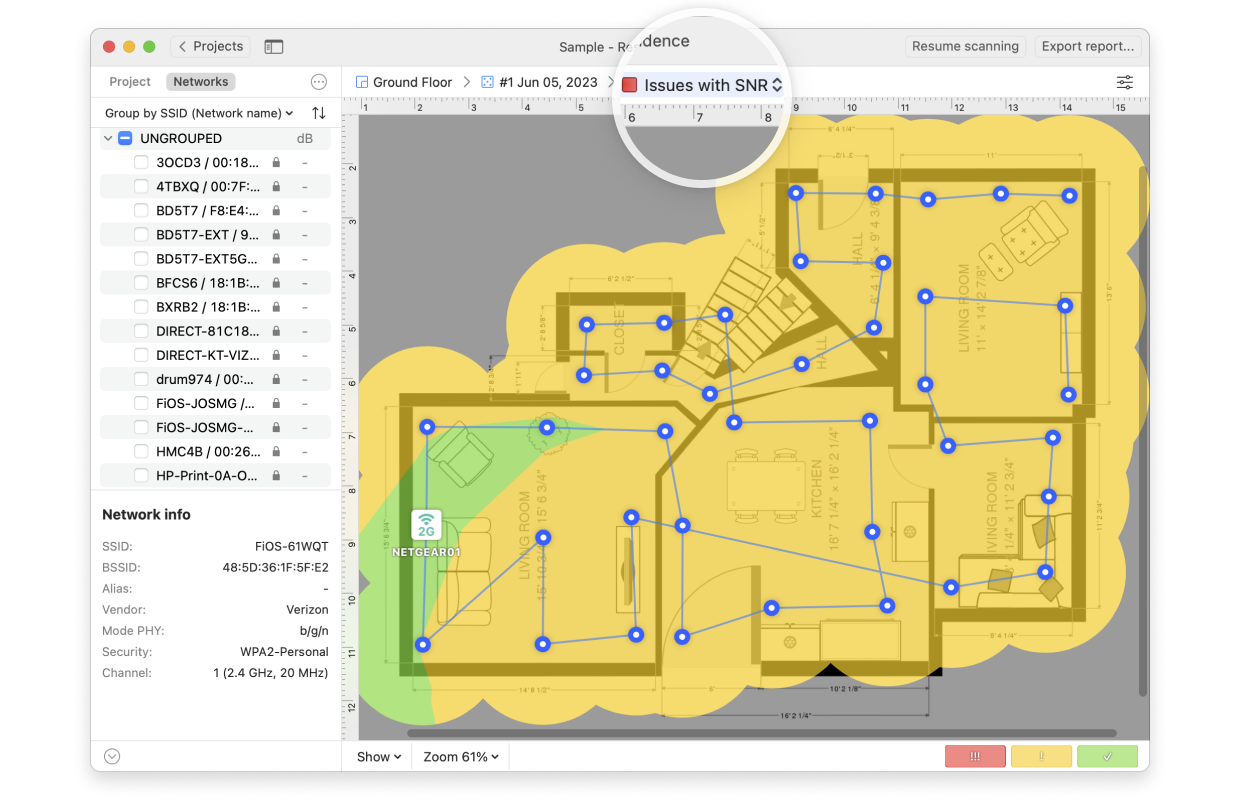Open the filter sliders settings icon

tap(1125, 82)
